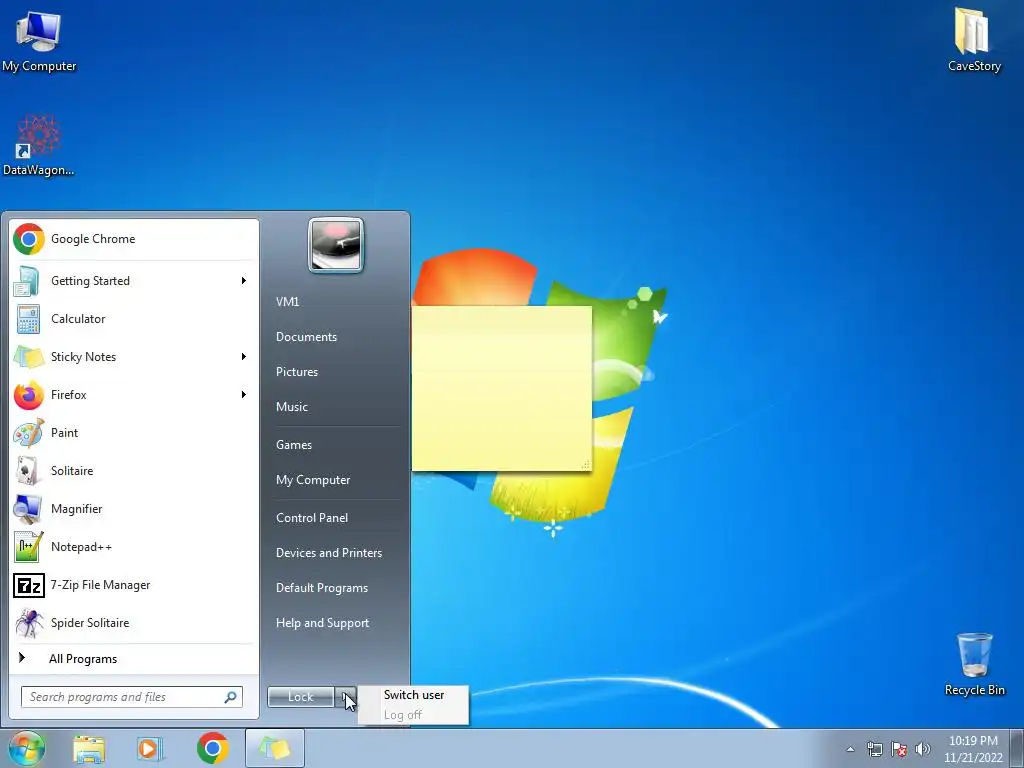Screen dimensions: 1024x768
Task: Open 7-Zip File Manager
Action: (x=134, y=584)
